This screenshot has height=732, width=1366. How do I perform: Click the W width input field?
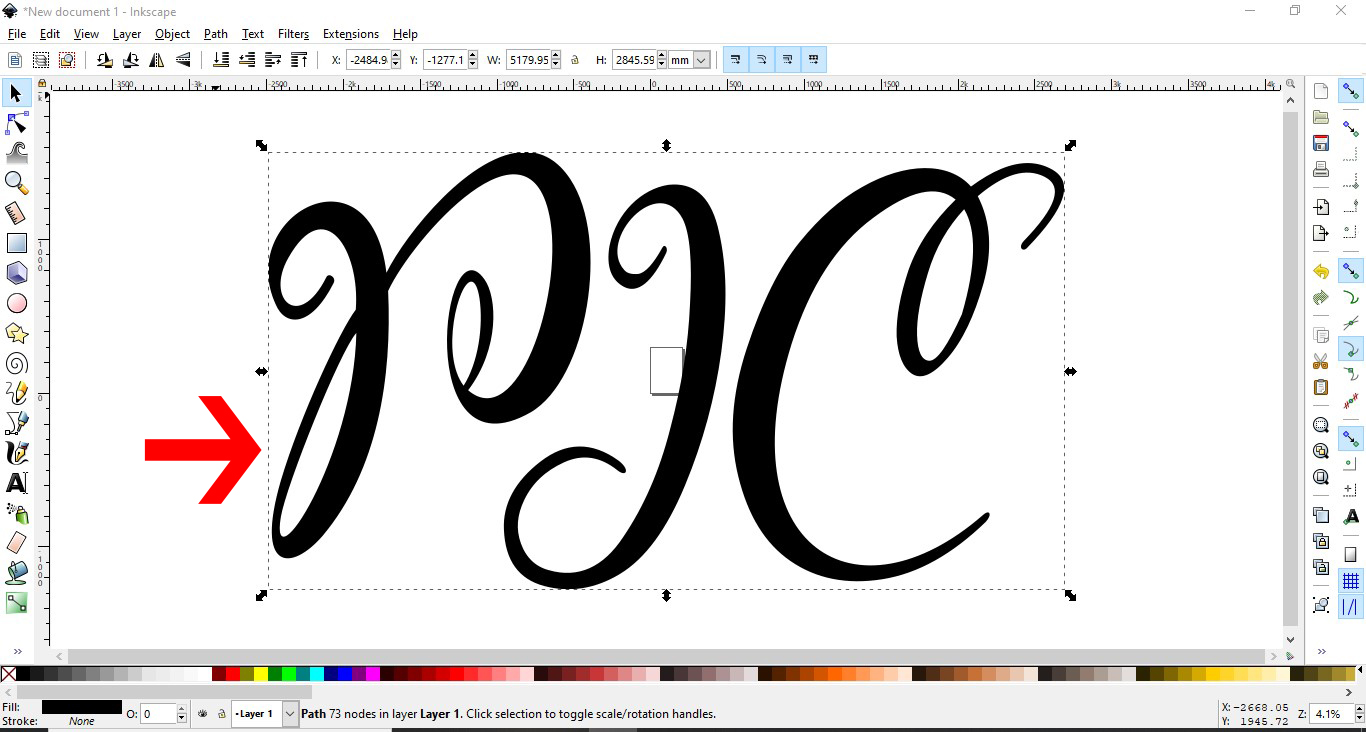point(529,60)
